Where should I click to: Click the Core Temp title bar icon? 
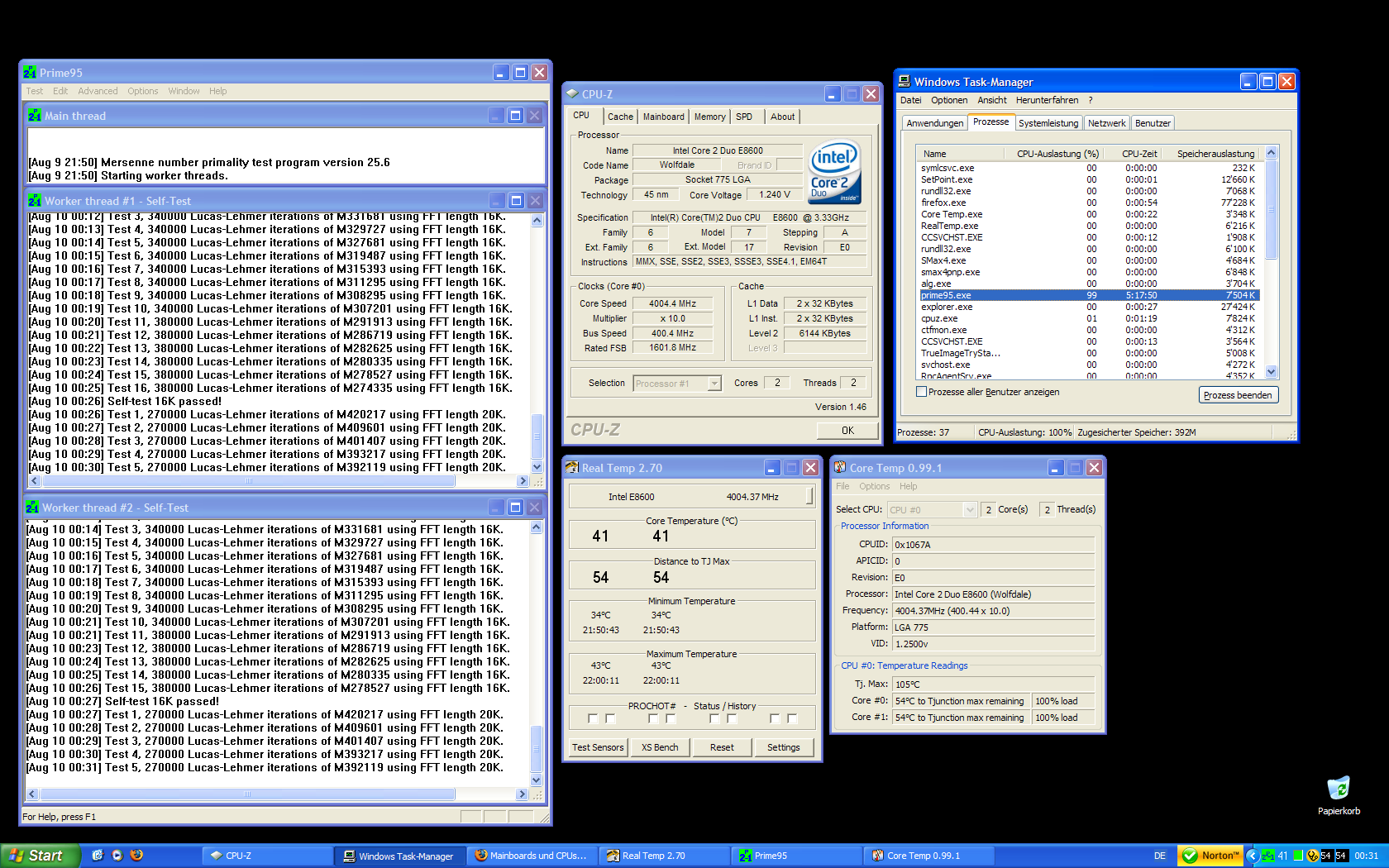840,468
